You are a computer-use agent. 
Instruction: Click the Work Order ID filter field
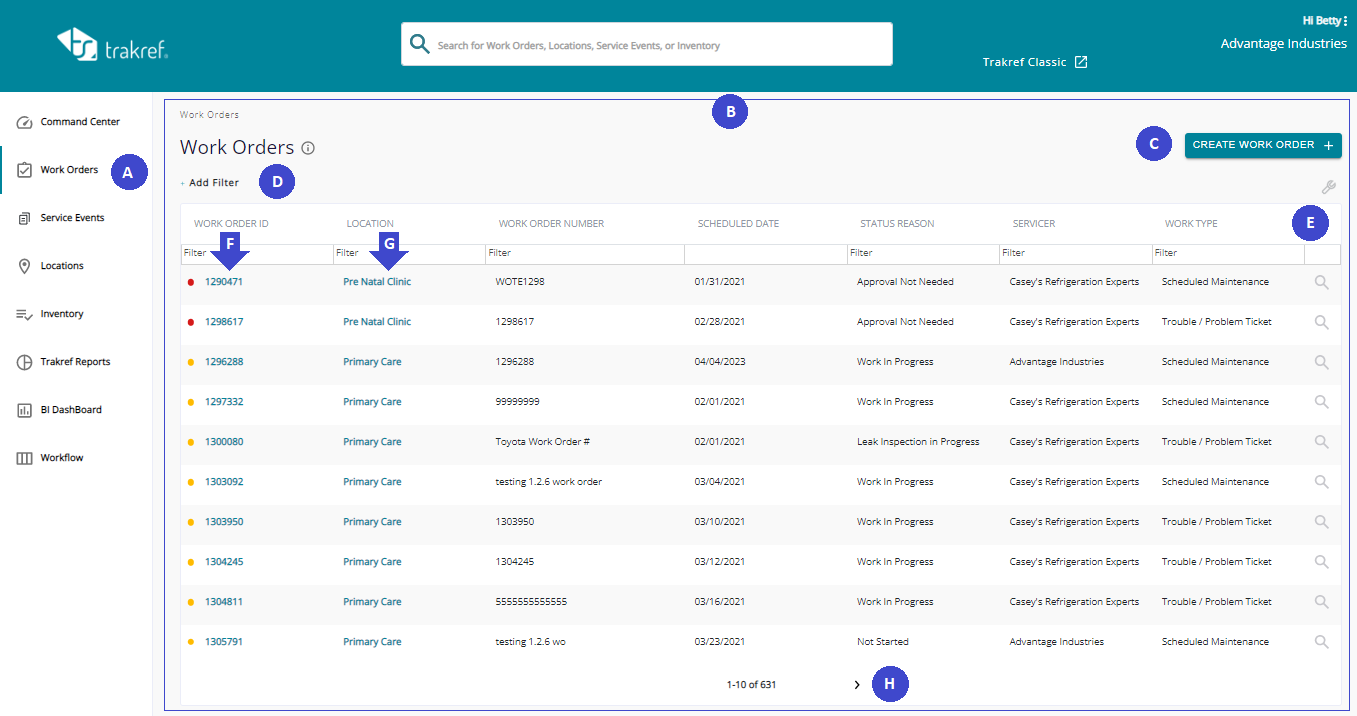coord(257,254)
